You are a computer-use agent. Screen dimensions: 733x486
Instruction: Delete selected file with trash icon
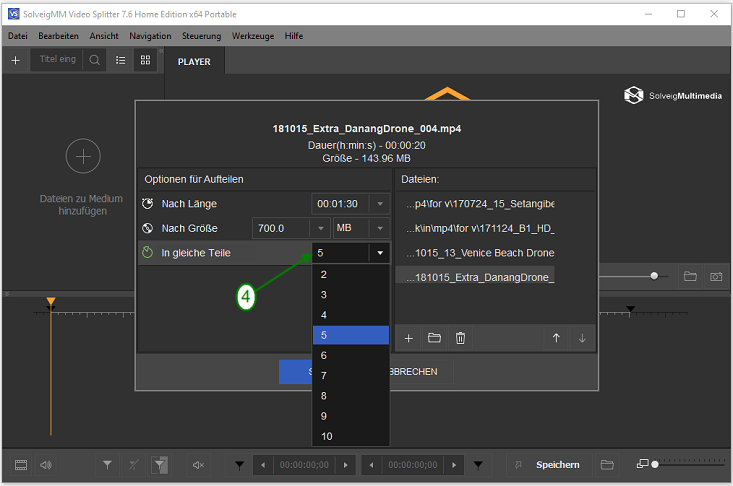click(460, 338)
